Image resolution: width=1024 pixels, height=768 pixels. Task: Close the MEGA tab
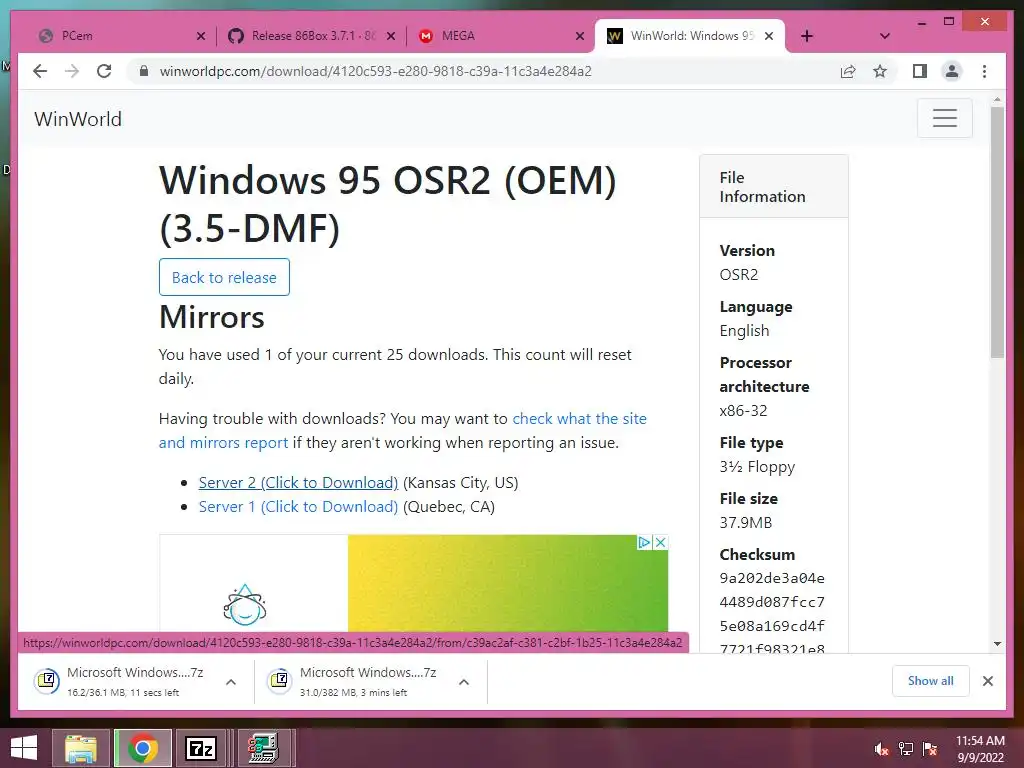click(x=579, y=37)
